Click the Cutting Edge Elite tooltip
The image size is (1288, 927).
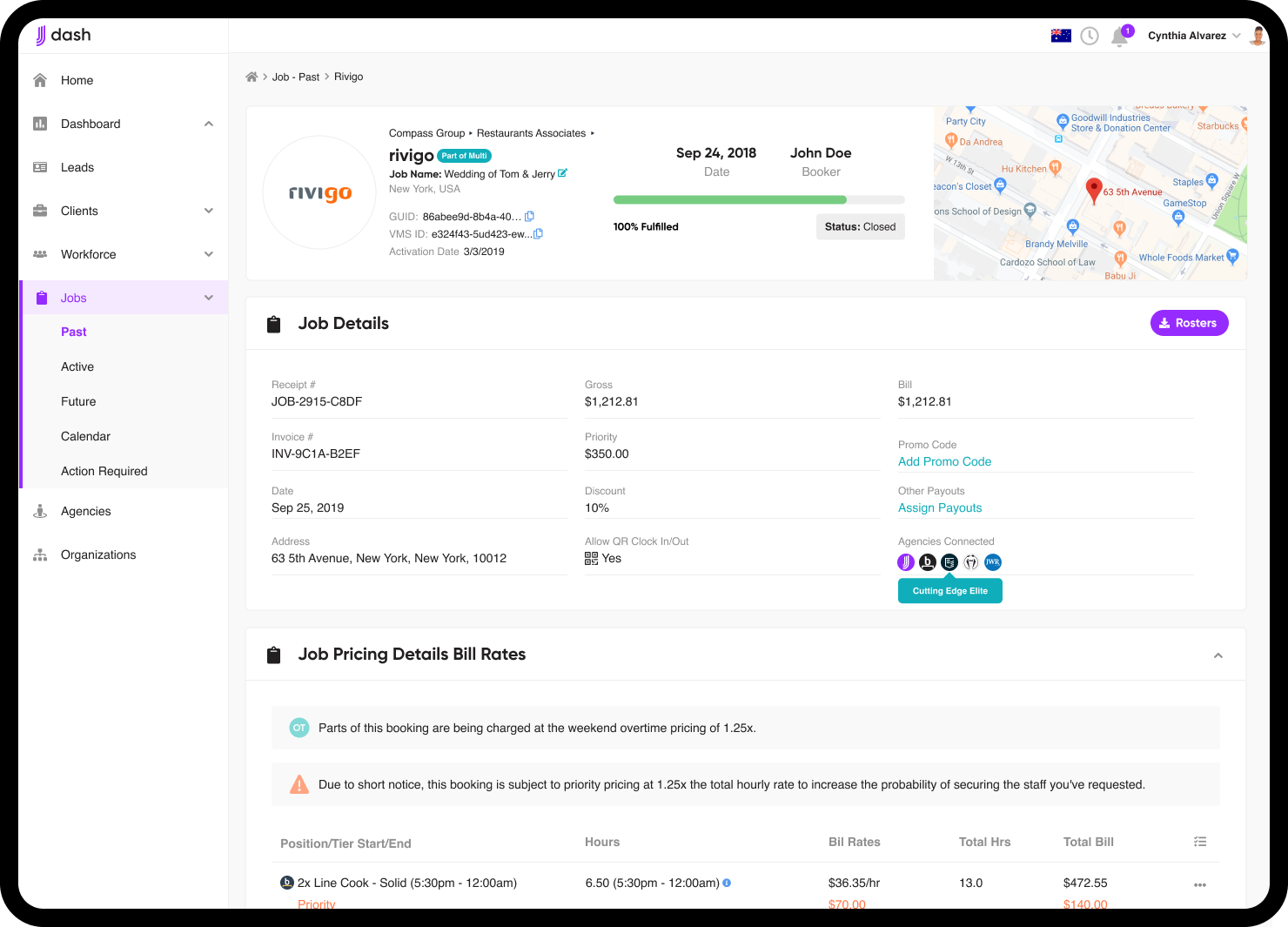pos(950,591)
